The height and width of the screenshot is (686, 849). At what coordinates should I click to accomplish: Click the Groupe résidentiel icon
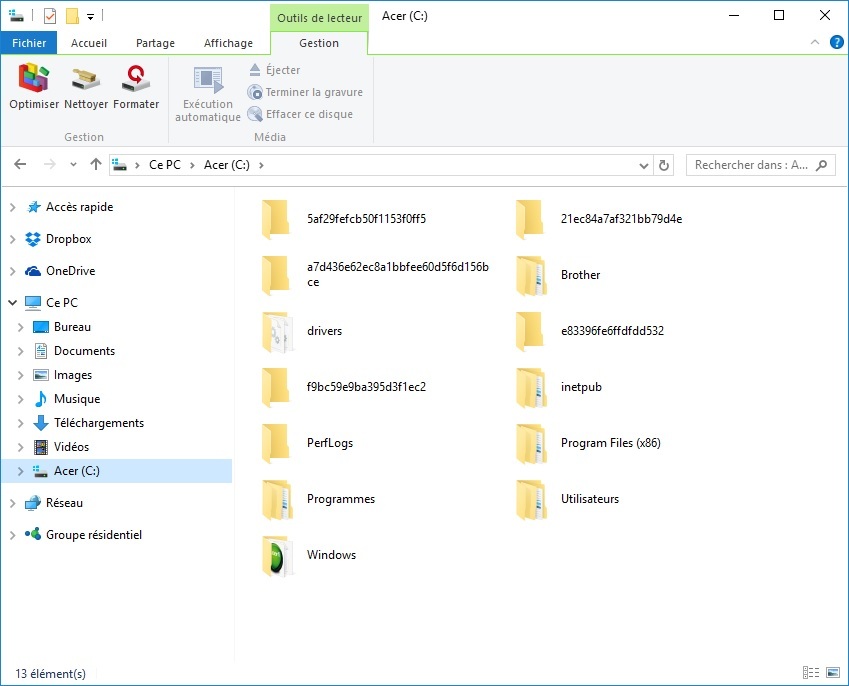(32, 534)
